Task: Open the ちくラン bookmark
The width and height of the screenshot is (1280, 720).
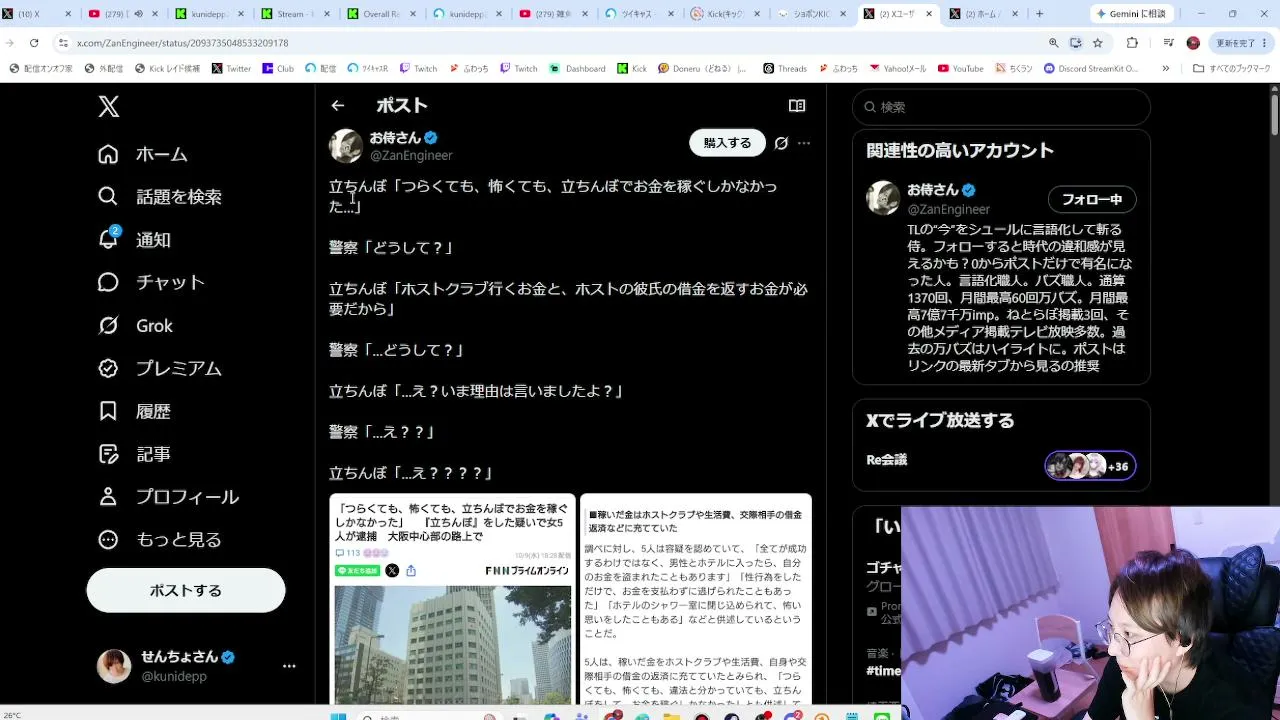Action: click(1014, 69)
